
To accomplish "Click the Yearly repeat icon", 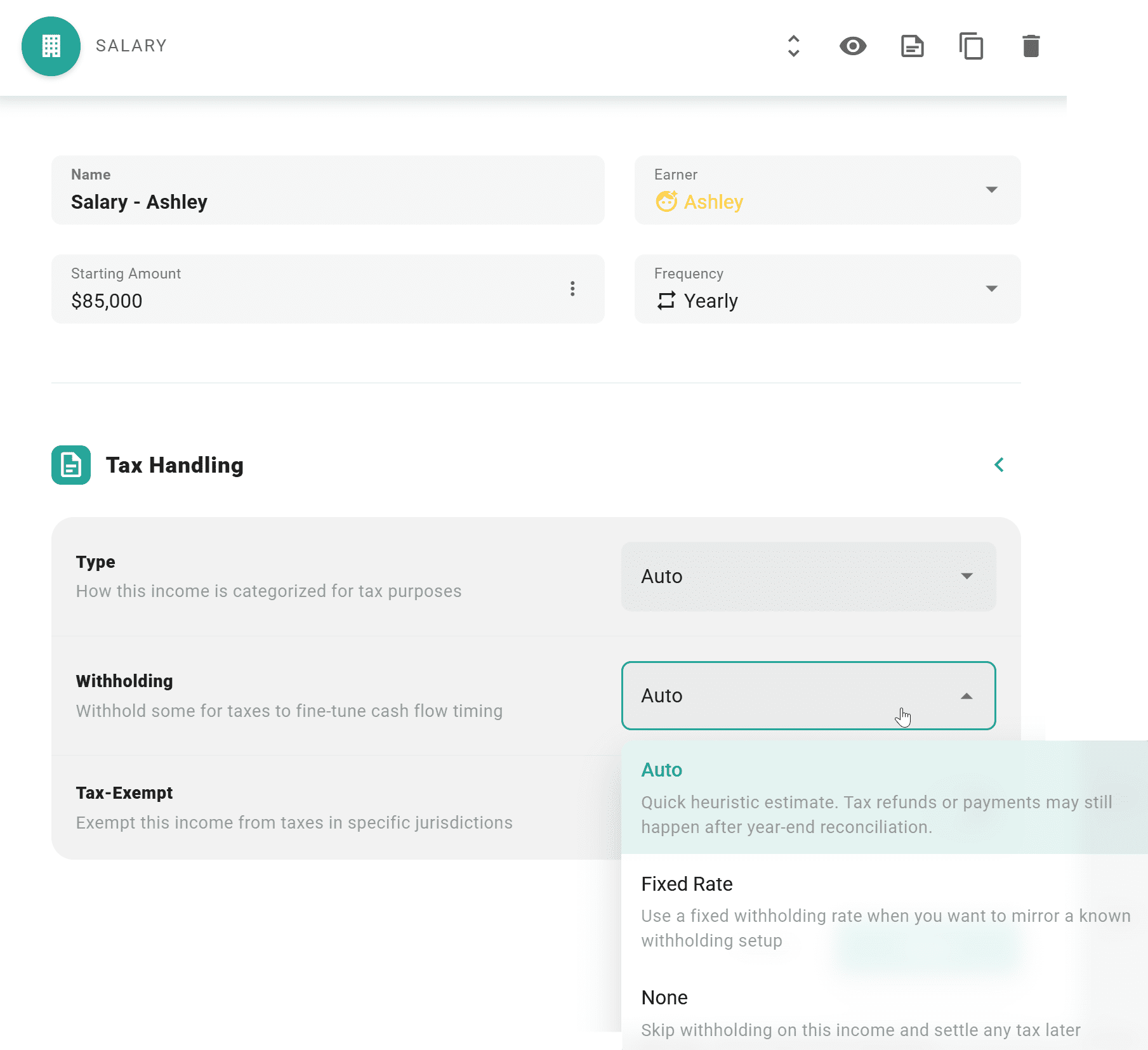I will tap(666, 301).
